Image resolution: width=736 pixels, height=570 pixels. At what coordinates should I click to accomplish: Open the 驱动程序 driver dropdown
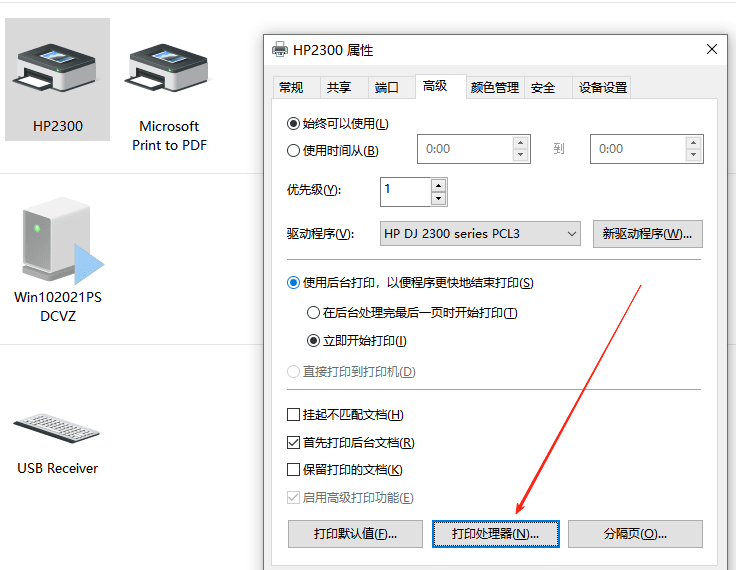[x=480, y=234]
